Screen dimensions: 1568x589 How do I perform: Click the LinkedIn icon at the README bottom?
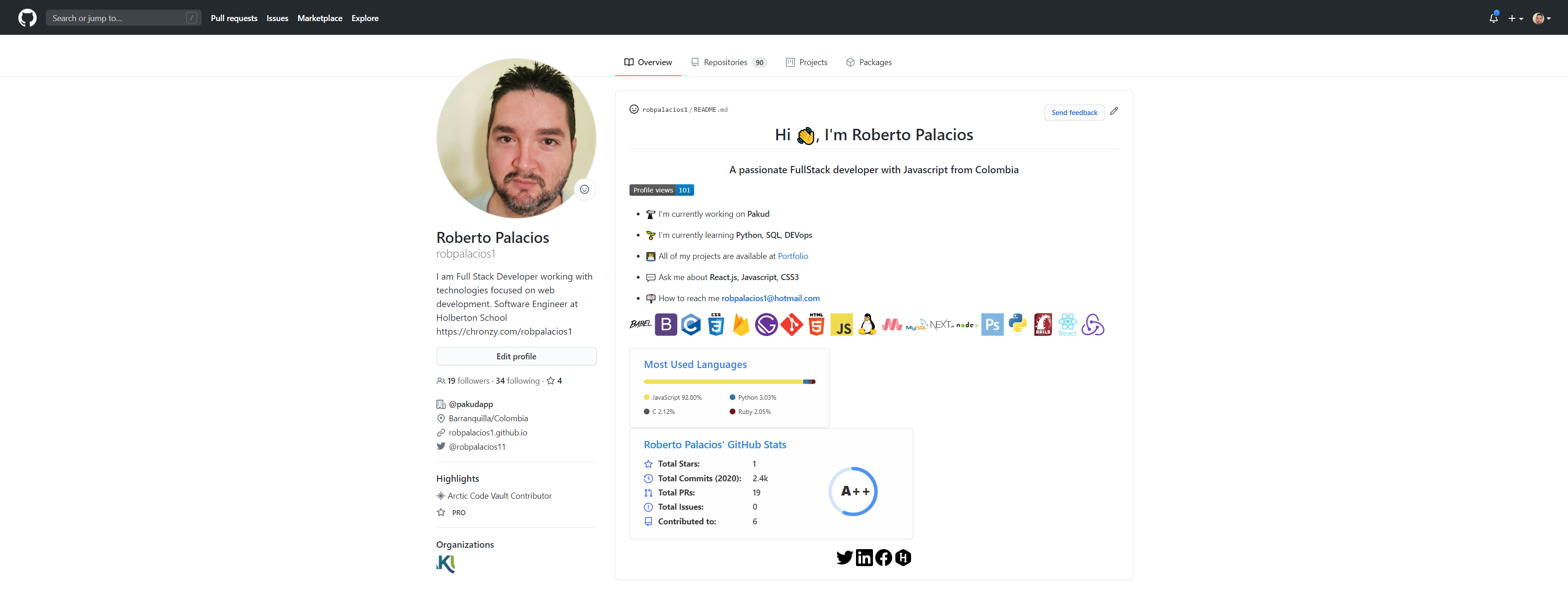pyautogui.click(x=864, y=557)
